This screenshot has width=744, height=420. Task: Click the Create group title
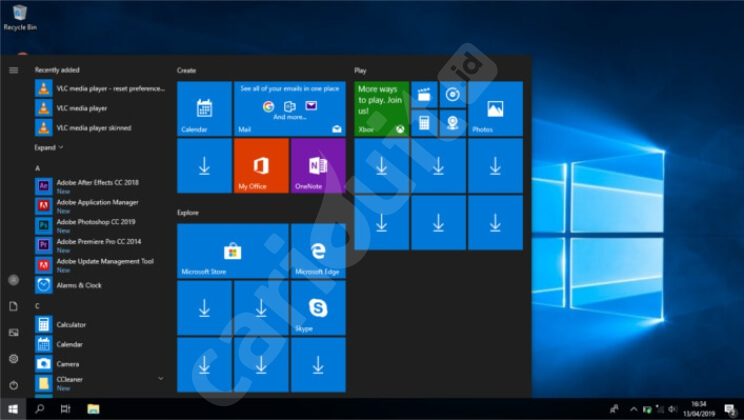pos(186,70)
